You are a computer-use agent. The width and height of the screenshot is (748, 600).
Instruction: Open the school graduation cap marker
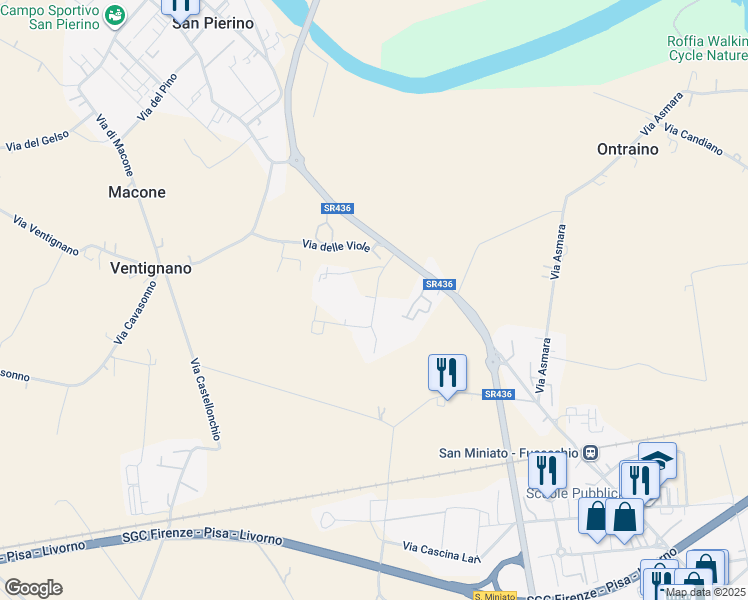click(x=657, y=460)
